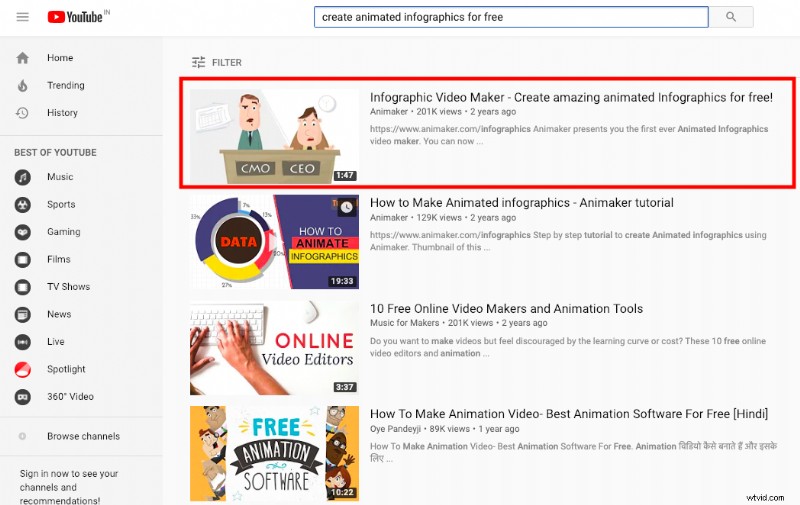This screenshot has width=800, height=505.
Task: Open How To Make Animation Video Hindi title
Action: (x=569, y=414)
